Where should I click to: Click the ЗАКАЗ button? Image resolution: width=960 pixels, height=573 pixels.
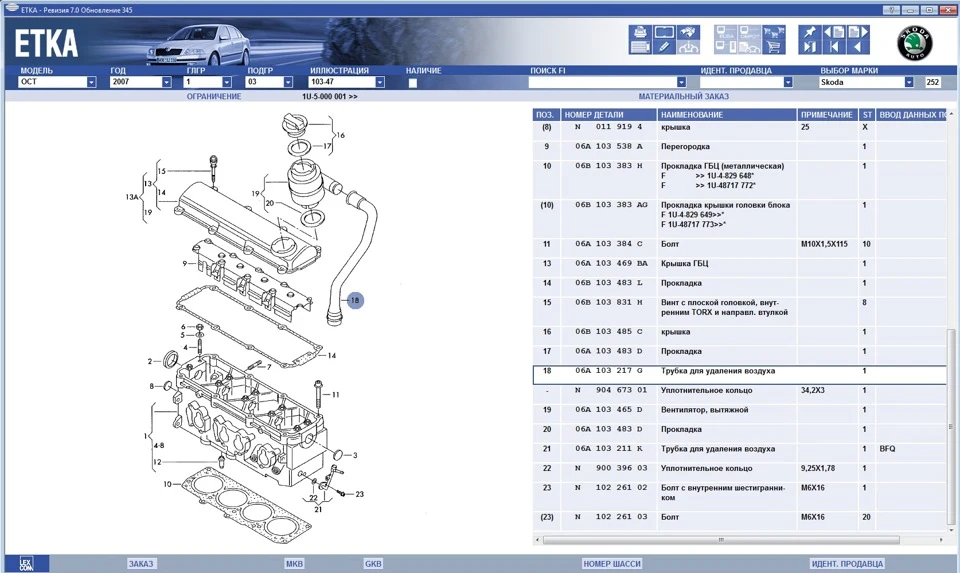tap(141, 564)
